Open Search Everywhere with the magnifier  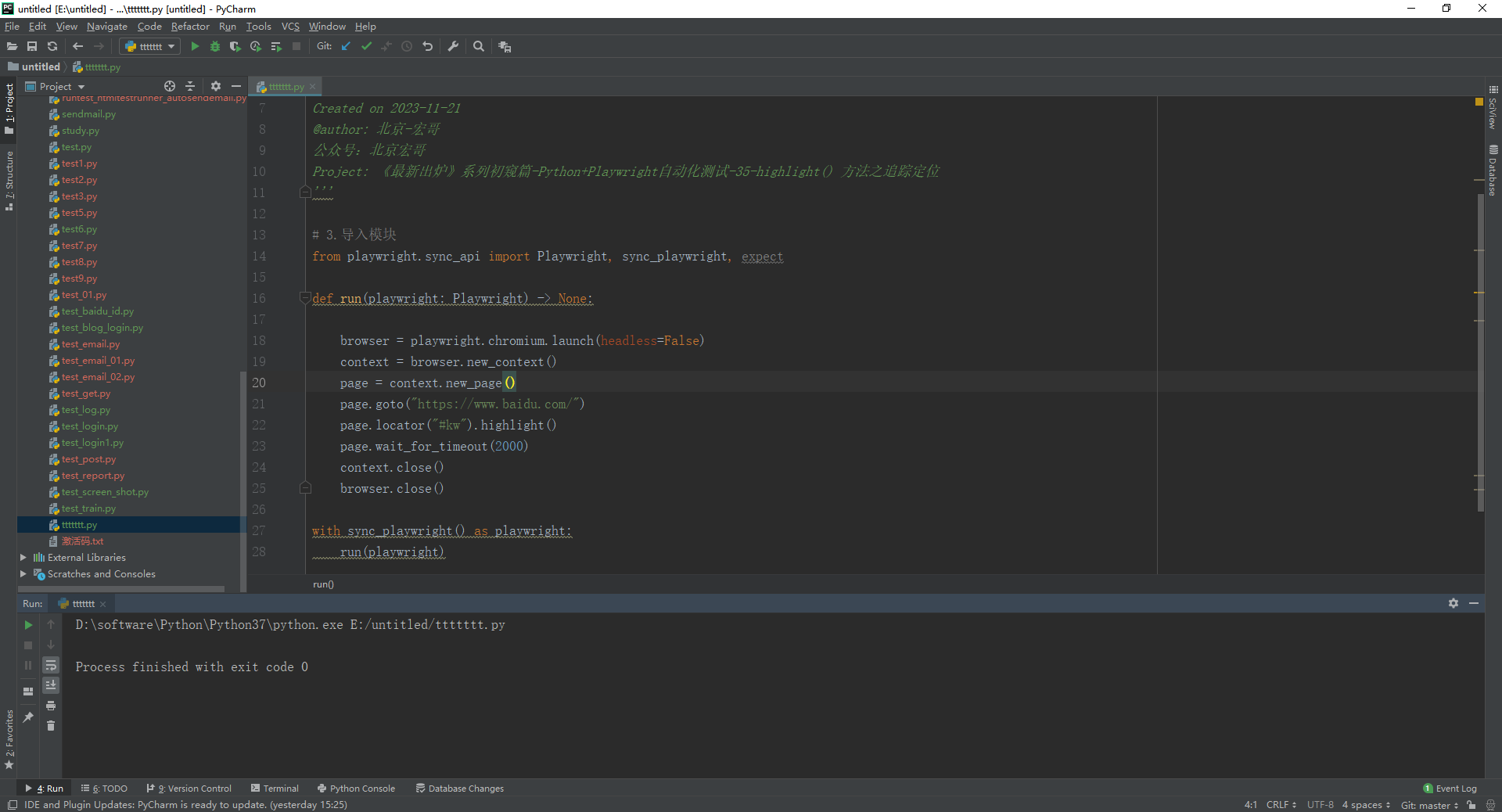pyautogui.click(x=479, y=46)
